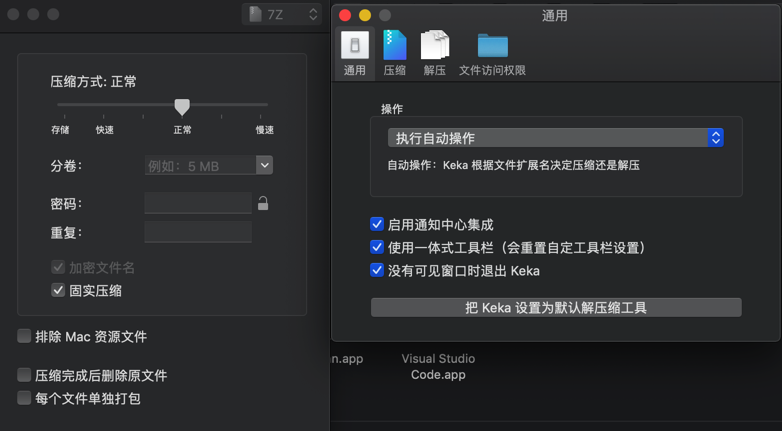Expand the 分卷 volume size dropdown arrow

(x=264, y=165)
